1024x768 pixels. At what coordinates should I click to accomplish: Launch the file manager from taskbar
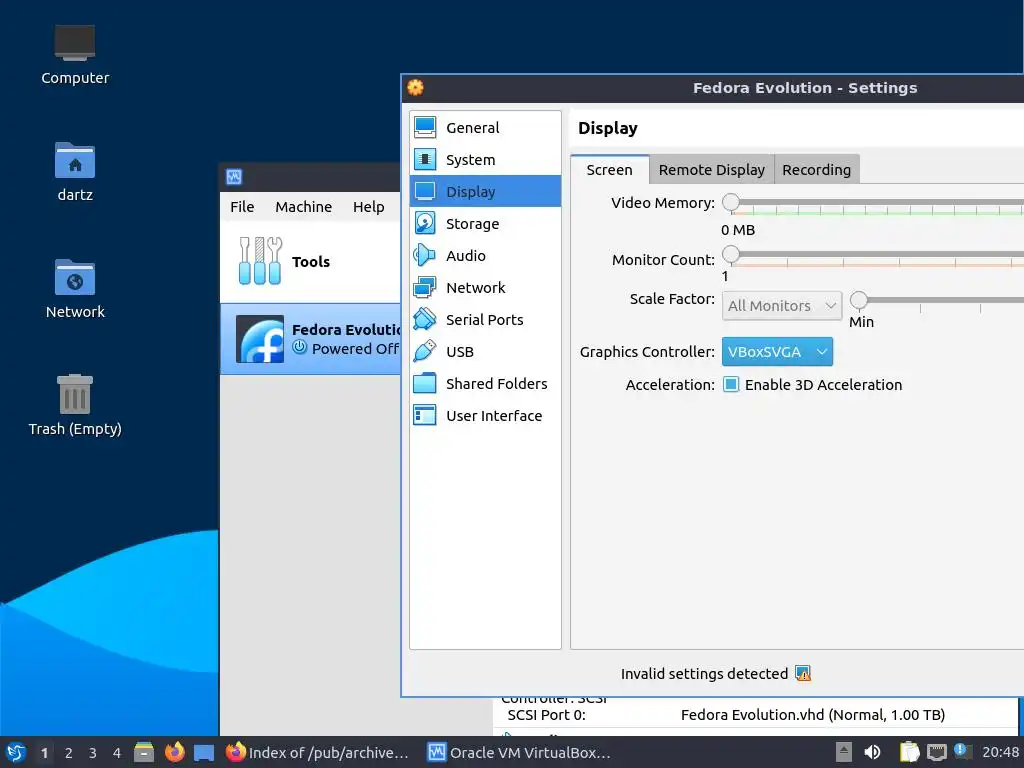144,752
